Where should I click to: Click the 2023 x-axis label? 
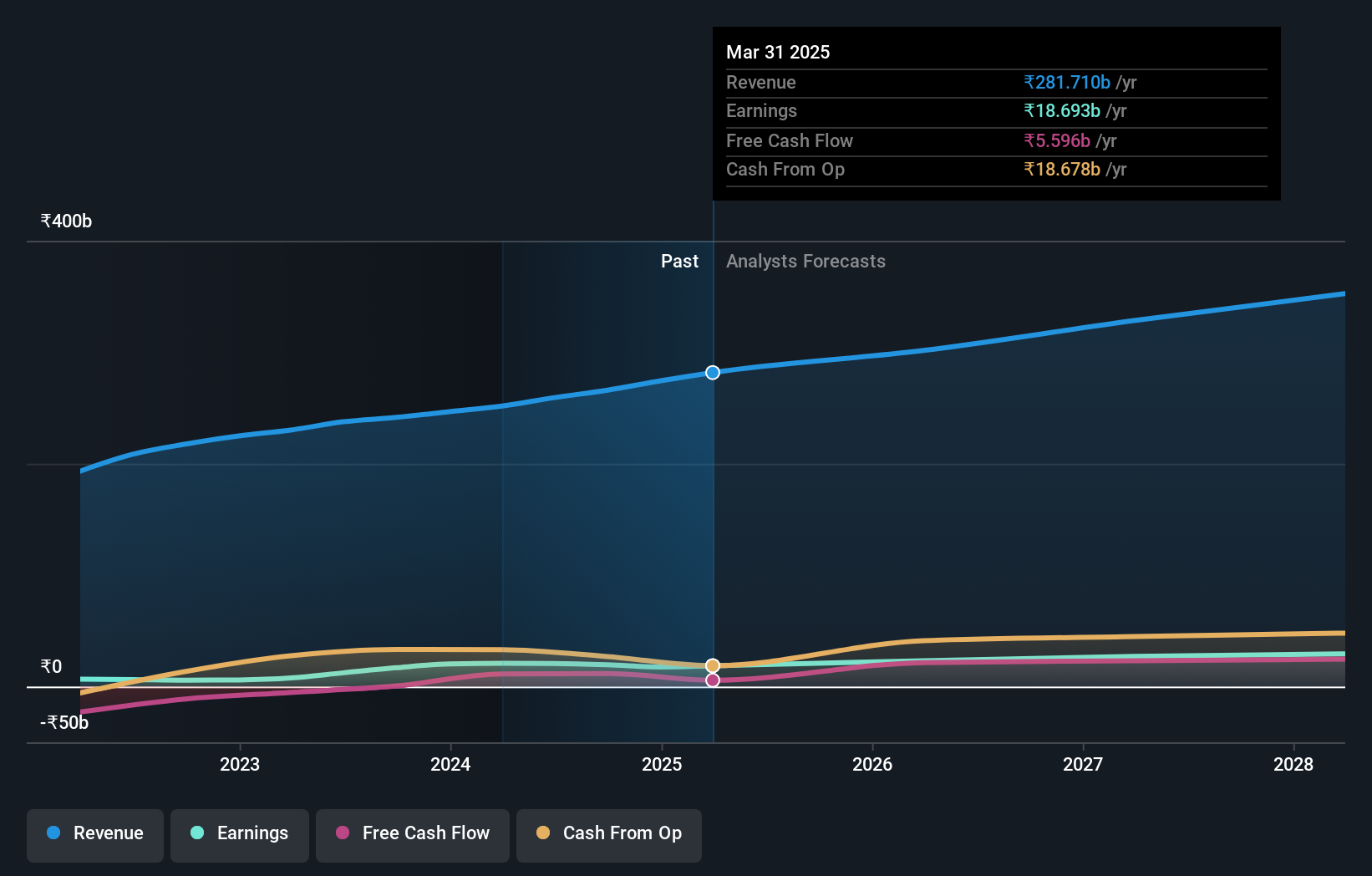[240, 764]
